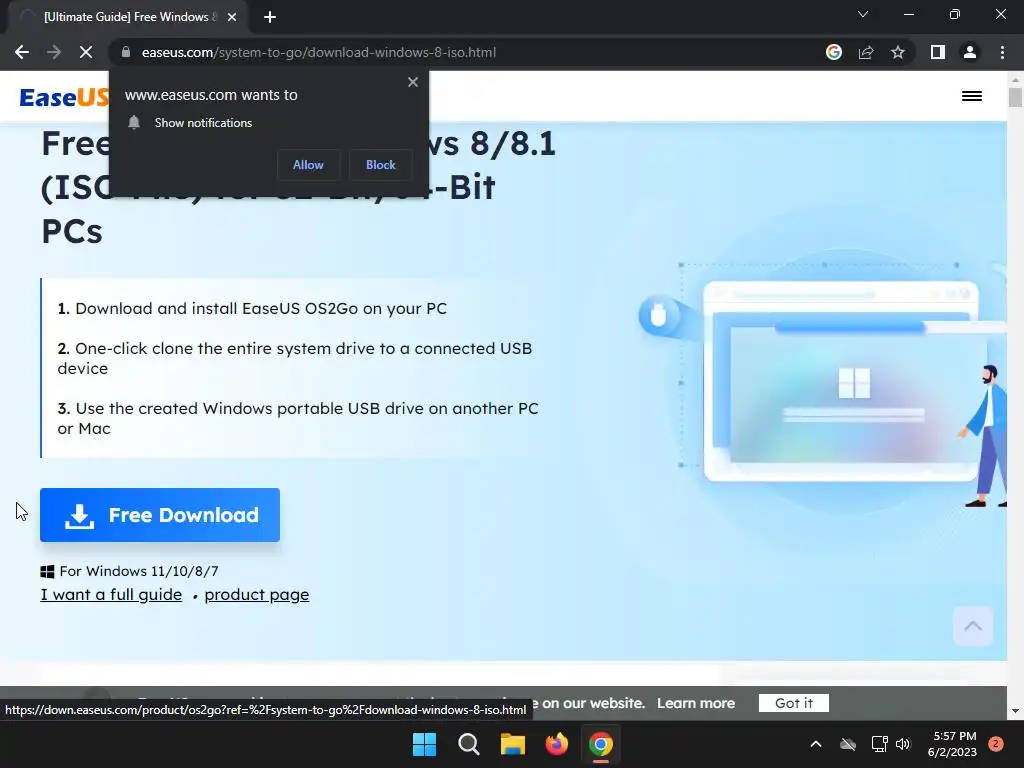Bookmark this page with the star
1024x768 pixels.
coord(898,52)
